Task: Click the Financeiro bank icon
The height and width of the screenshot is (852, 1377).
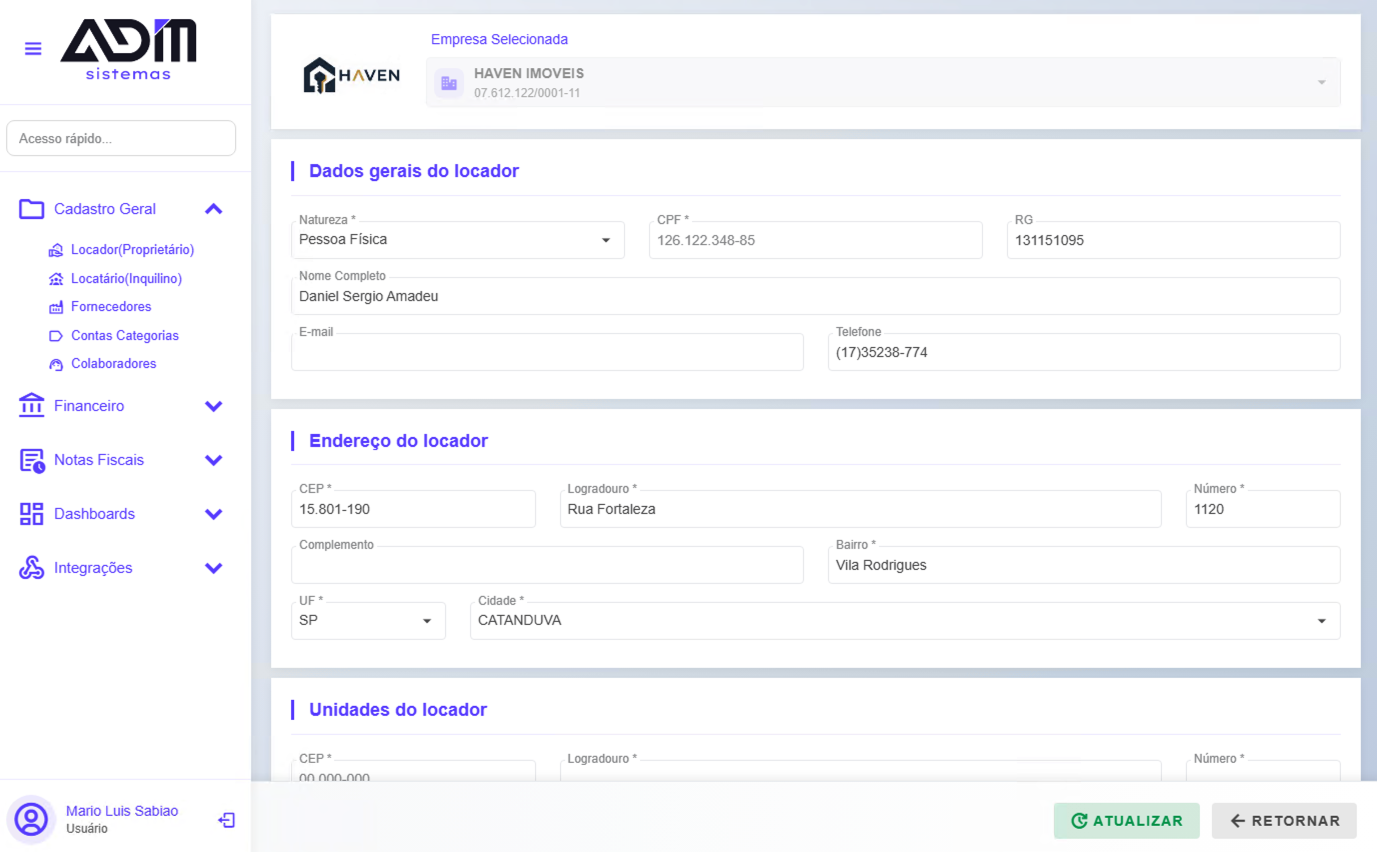Action: pos(32,406)
